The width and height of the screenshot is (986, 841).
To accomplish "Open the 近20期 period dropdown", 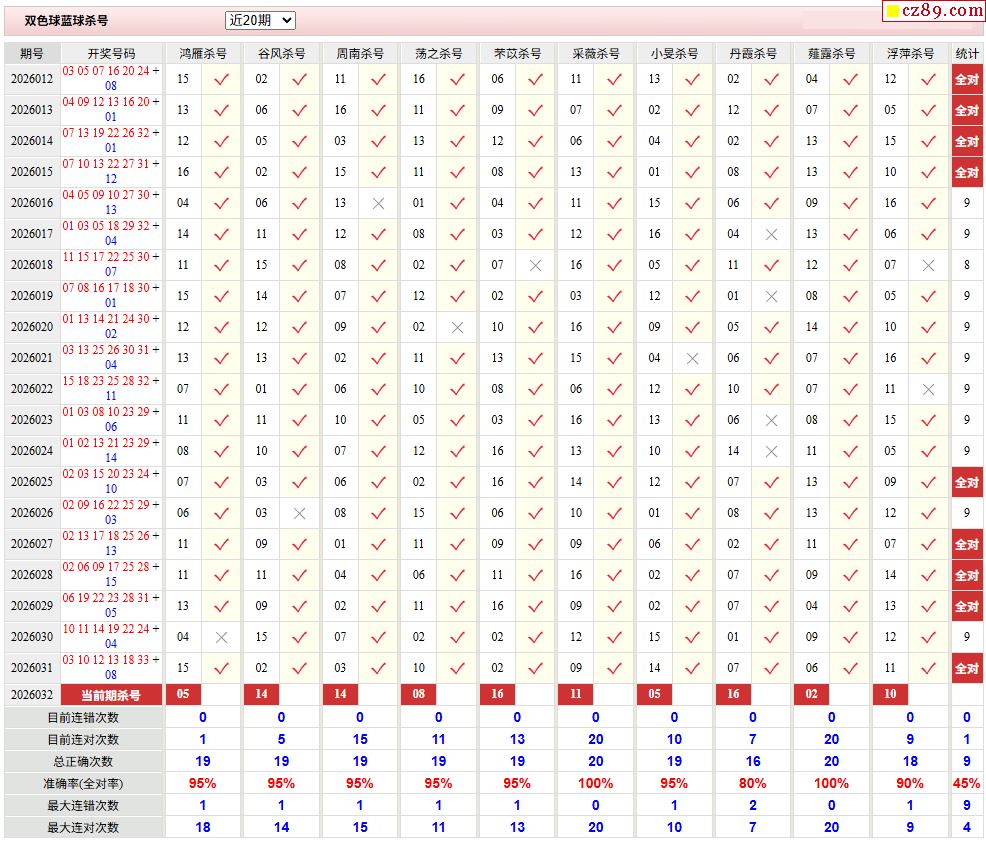I will [x=260, y=20].
